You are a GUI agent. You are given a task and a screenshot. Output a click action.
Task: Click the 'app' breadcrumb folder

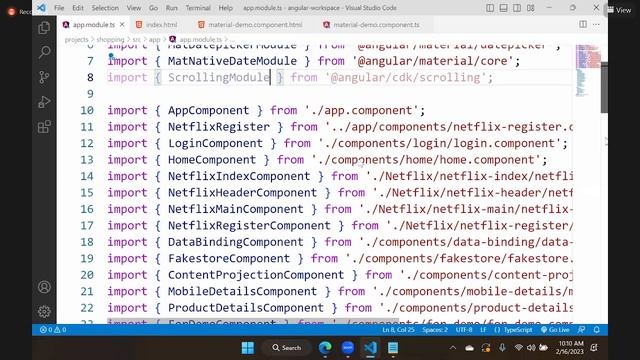click(x=154, y=39)
